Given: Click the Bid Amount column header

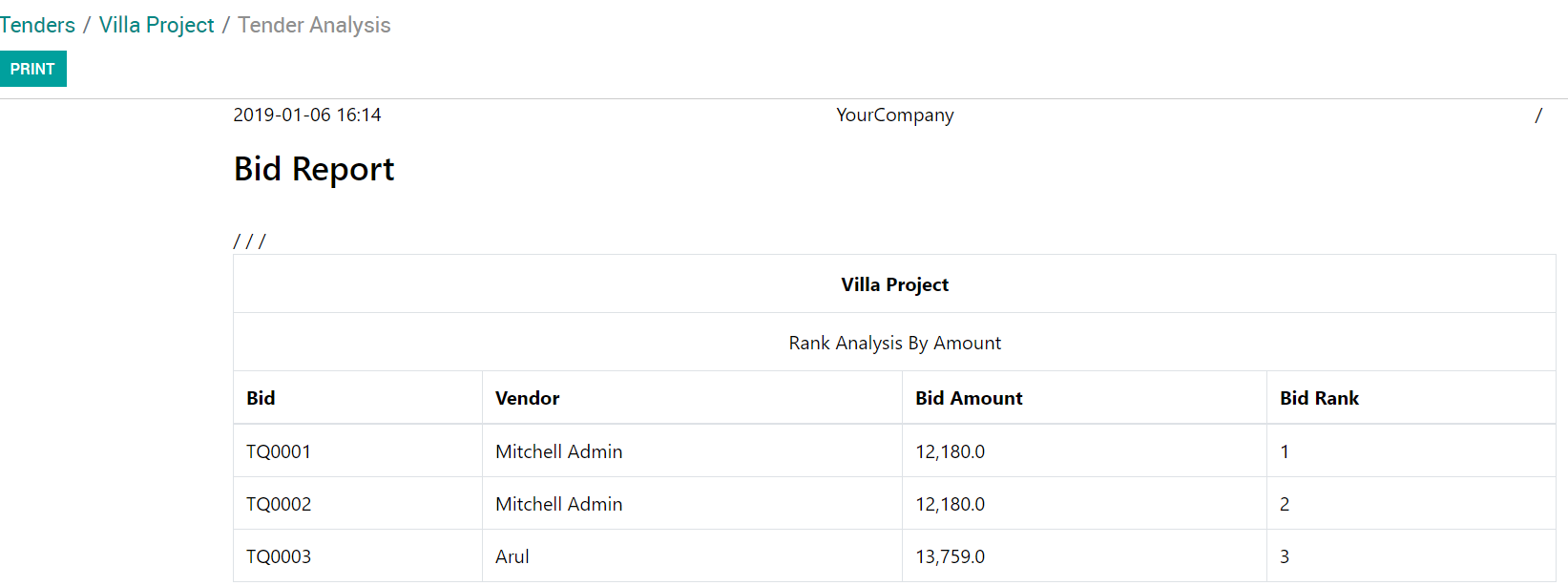Looking at the screenshot, I should coord(969,398).
